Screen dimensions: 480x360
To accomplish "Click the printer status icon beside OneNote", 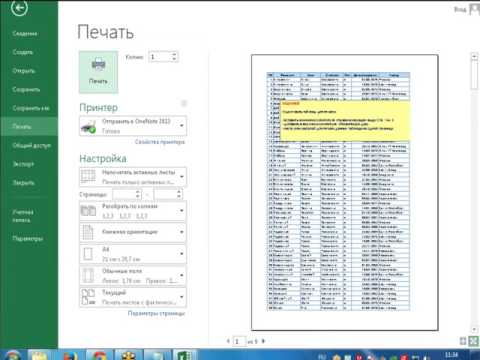I will tap(89, 127).
